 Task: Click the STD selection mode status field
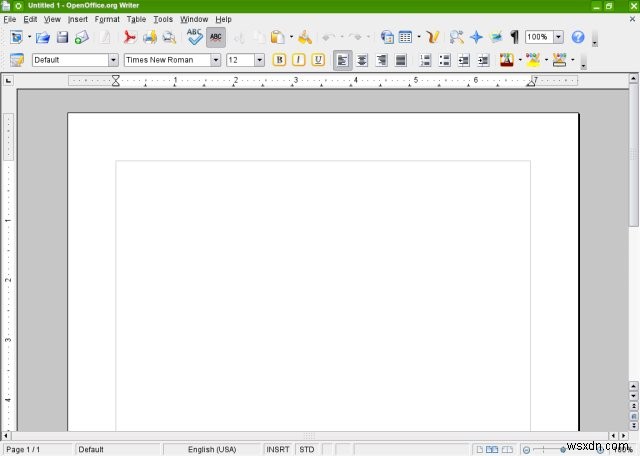pos(307,449)
